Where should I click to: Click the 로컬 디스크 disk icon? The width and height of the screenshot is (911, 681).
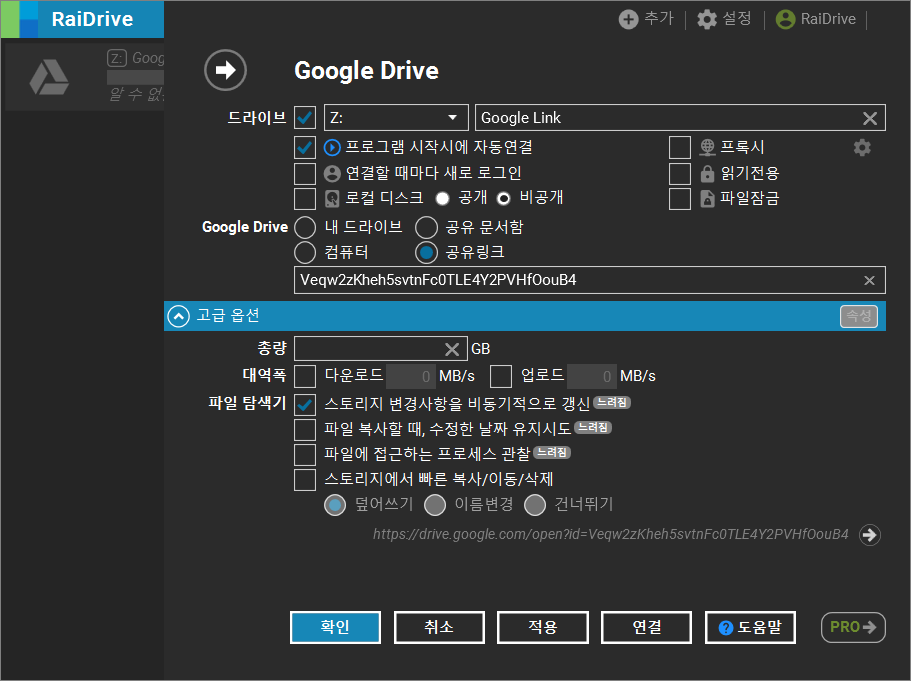332,199
